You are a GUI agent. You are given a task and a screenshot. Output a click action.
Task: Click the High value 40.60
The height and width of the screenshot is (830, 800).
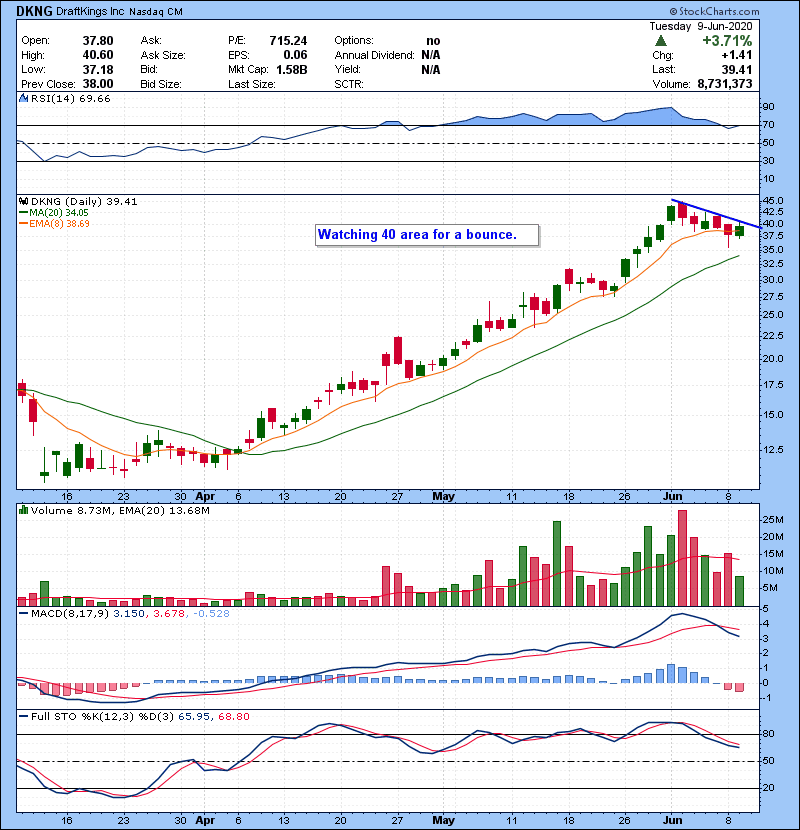[98, 55]
